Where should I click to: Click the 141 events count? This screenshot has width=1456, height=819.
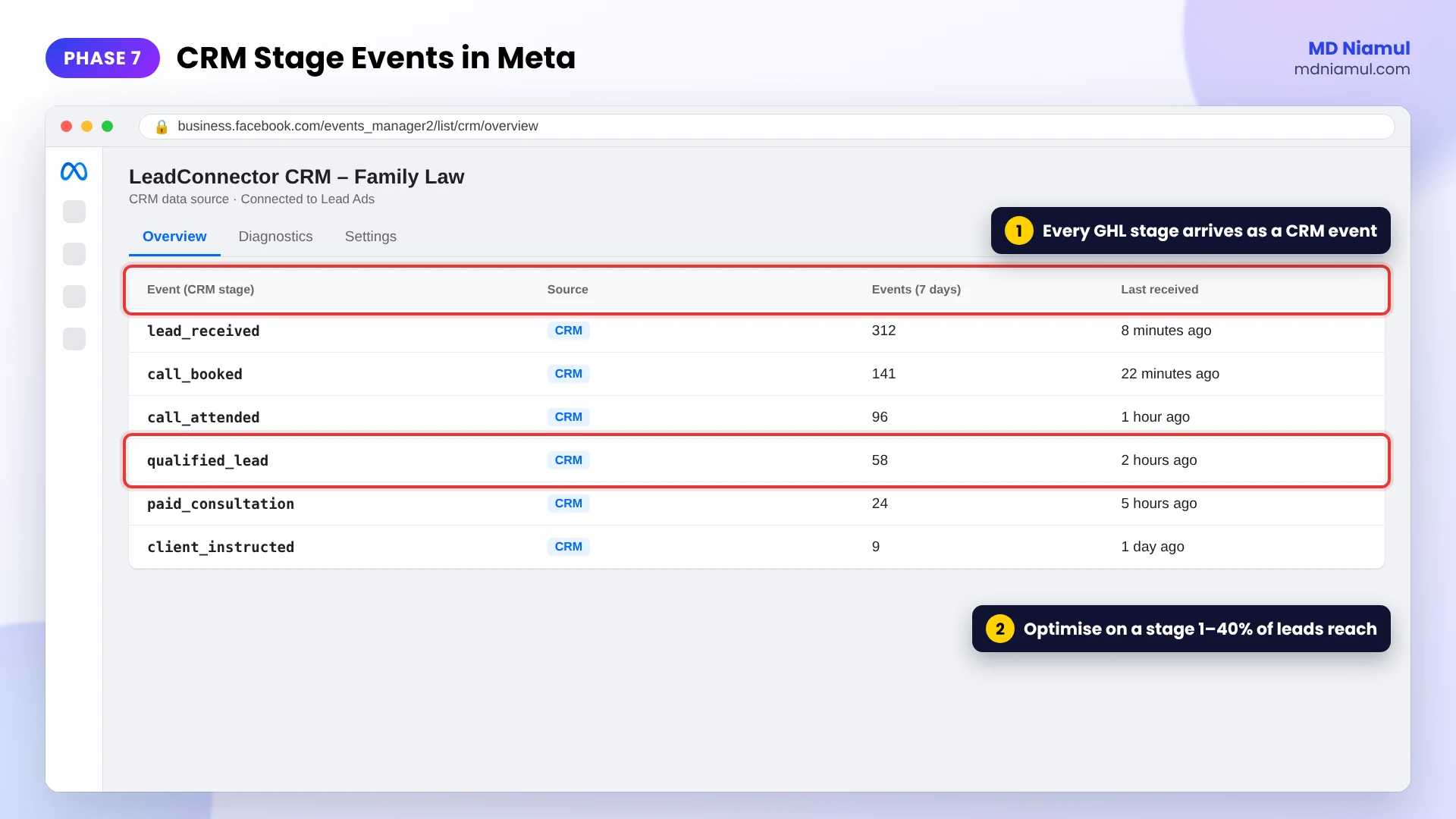(x=884, y=374)
